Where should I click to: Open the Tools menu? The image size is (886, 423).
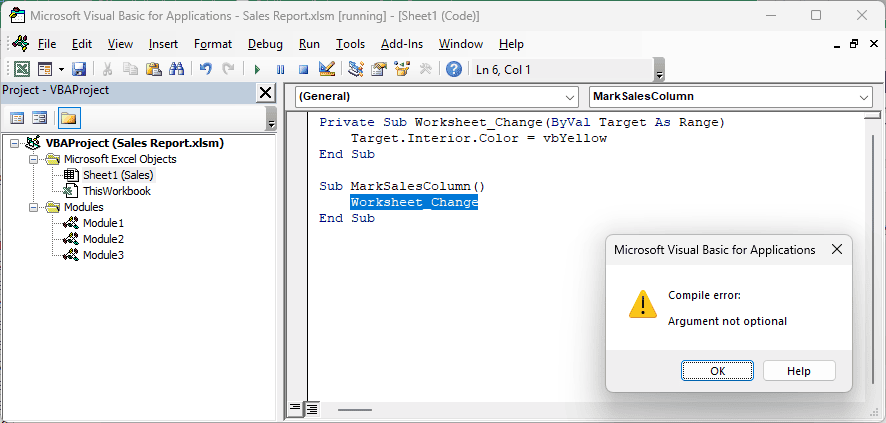(x=350, y=44)
